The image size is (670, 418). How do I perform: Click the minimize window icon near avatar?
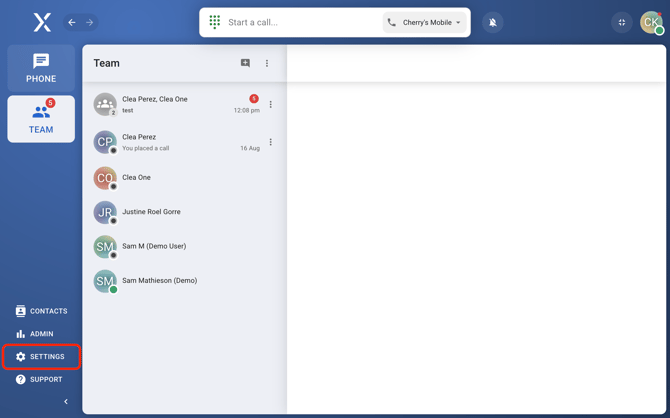tap(621, 22)
